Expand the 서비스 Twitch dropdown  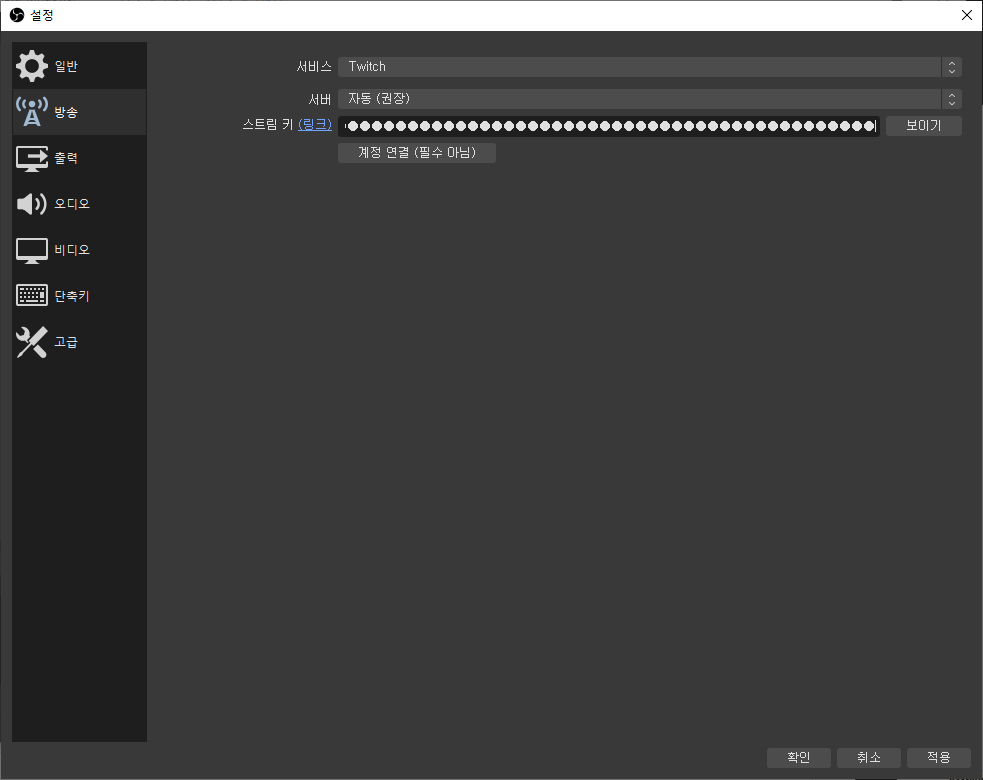(649, 67)
